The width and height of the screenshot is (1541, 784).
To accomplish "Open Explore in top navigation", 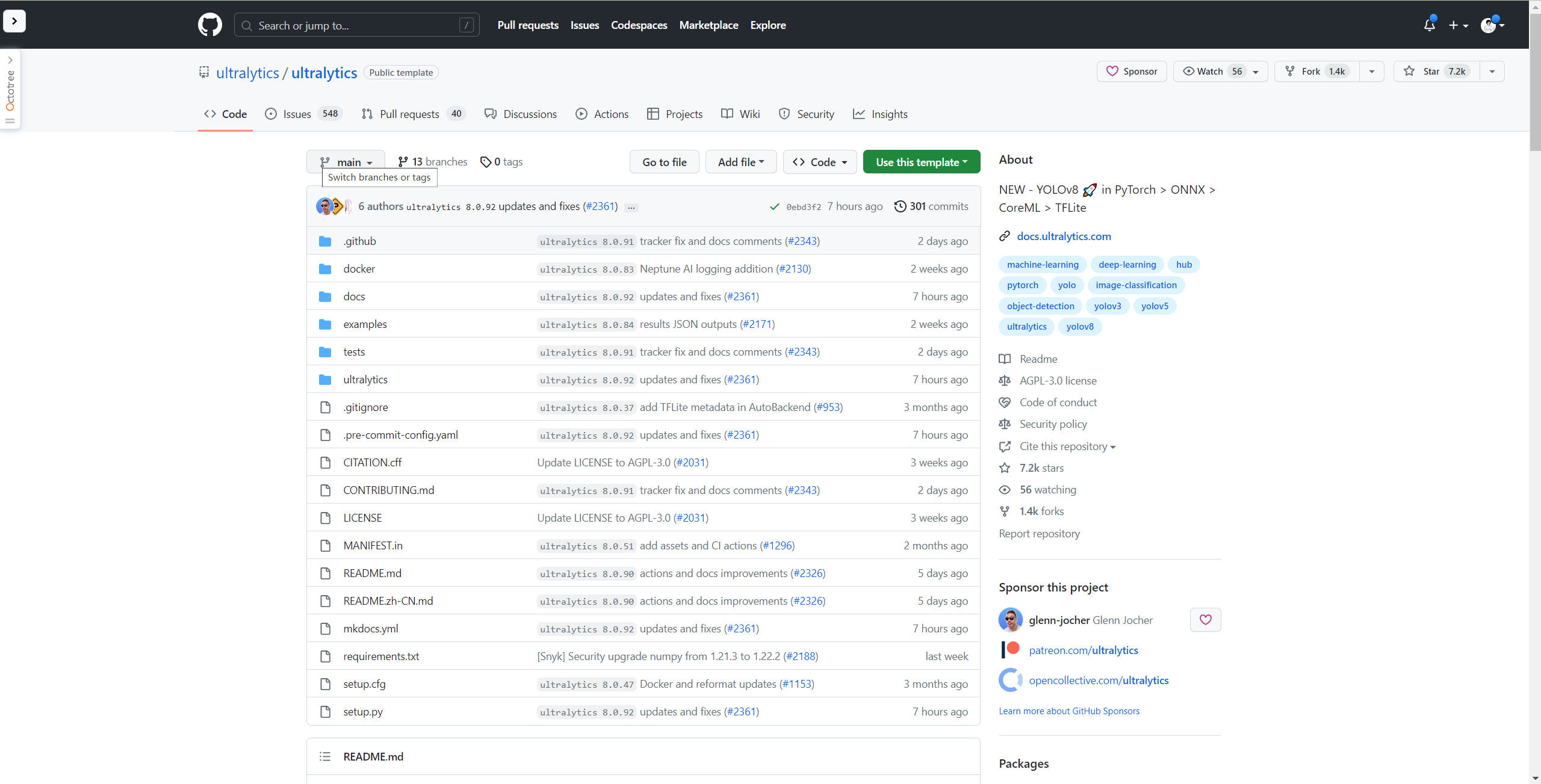I will coord(767,25).
